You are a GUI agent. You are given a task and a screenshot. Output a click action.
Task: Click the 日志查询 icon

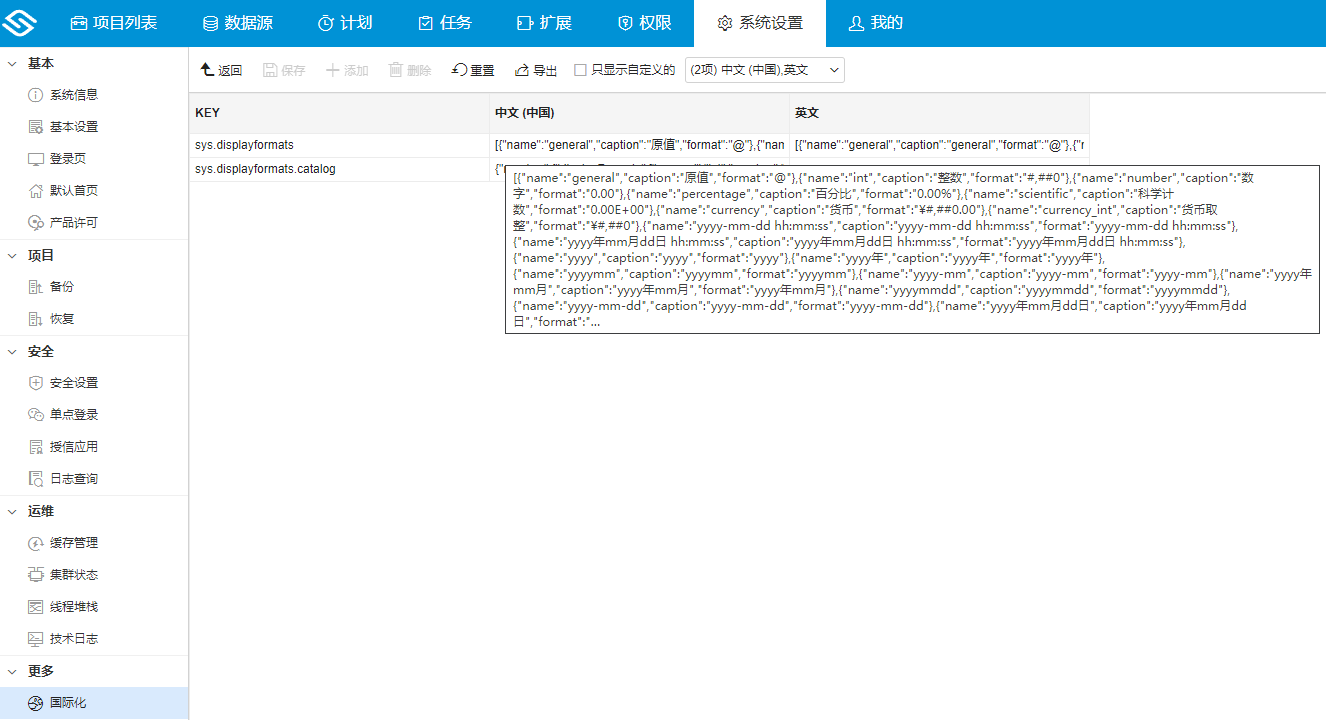36,479
